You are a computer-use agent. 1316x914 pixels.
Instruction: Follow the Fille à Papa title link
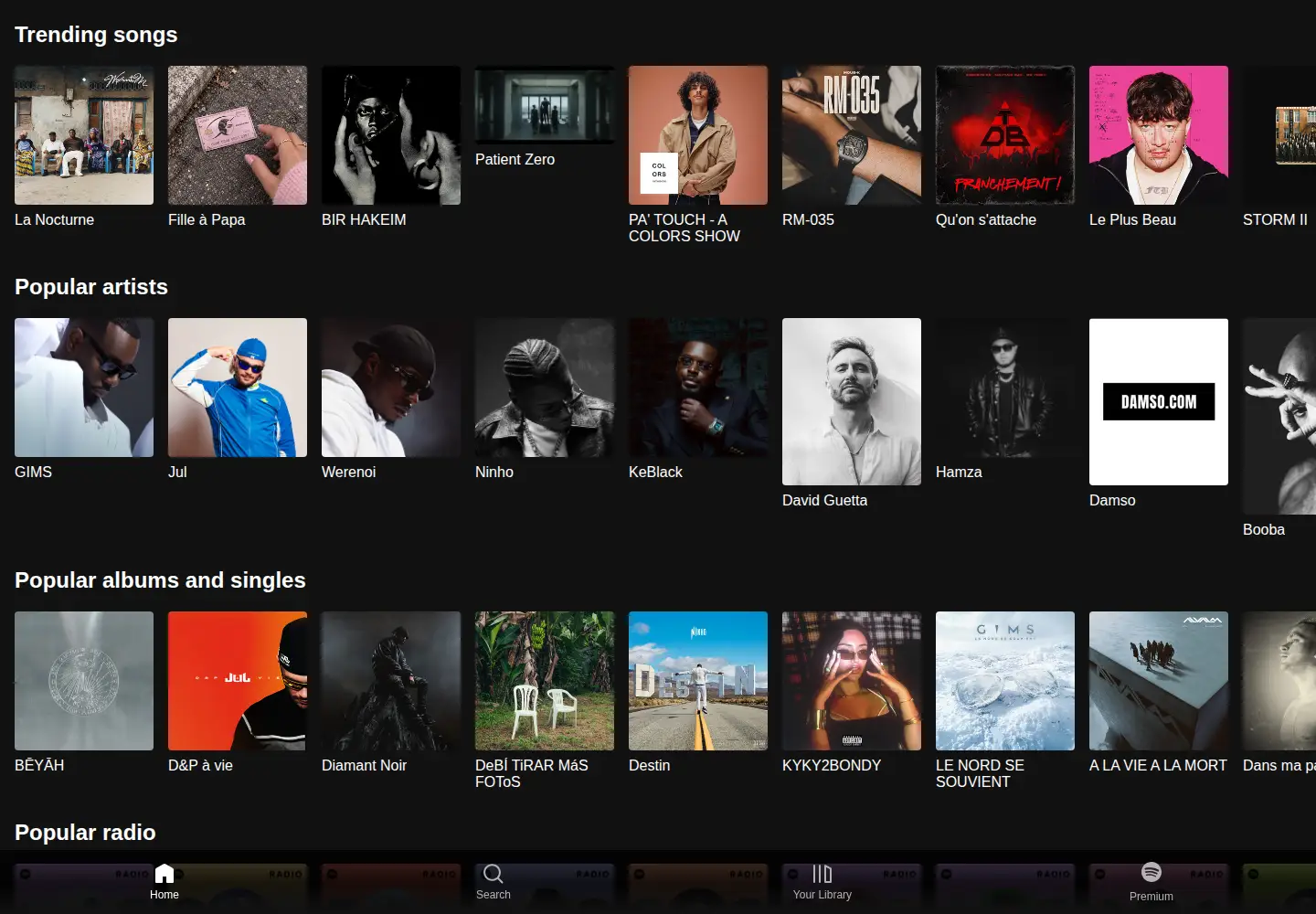click(207, 219)
